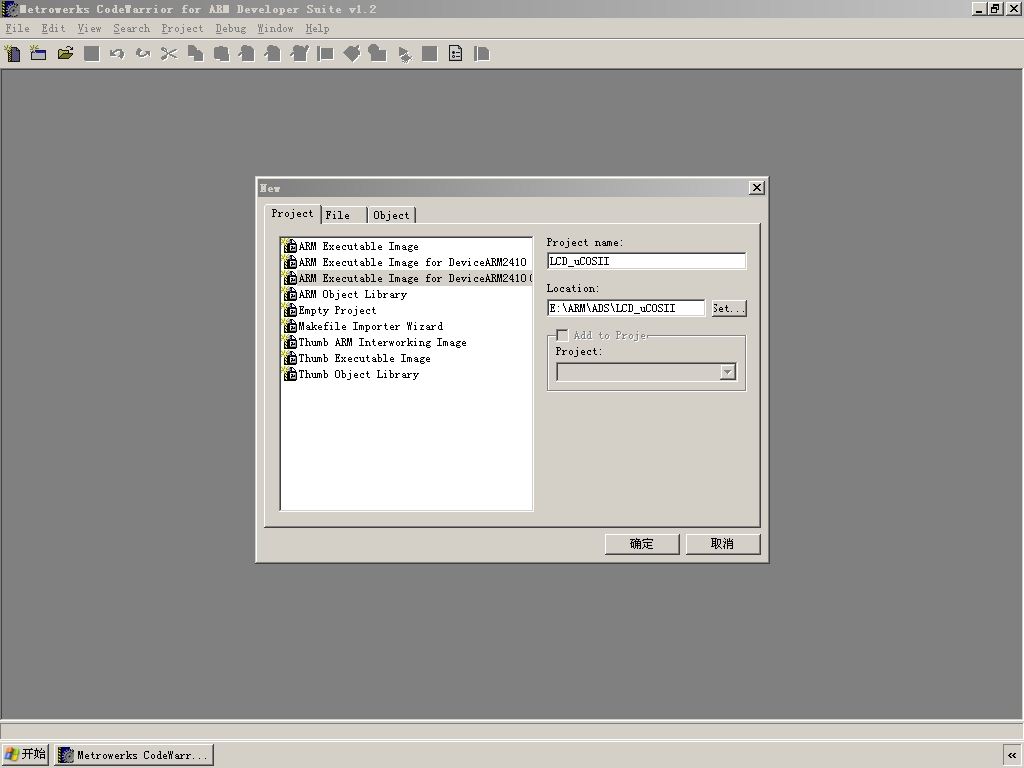
Task: Click the Set... location button
Action: point(729,308)
